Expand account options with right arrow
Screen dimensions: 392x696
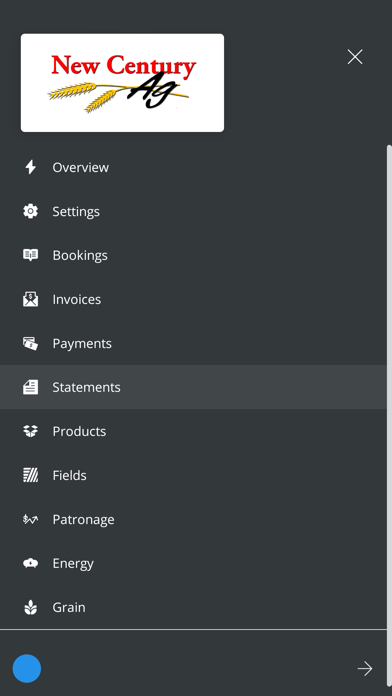365,668
